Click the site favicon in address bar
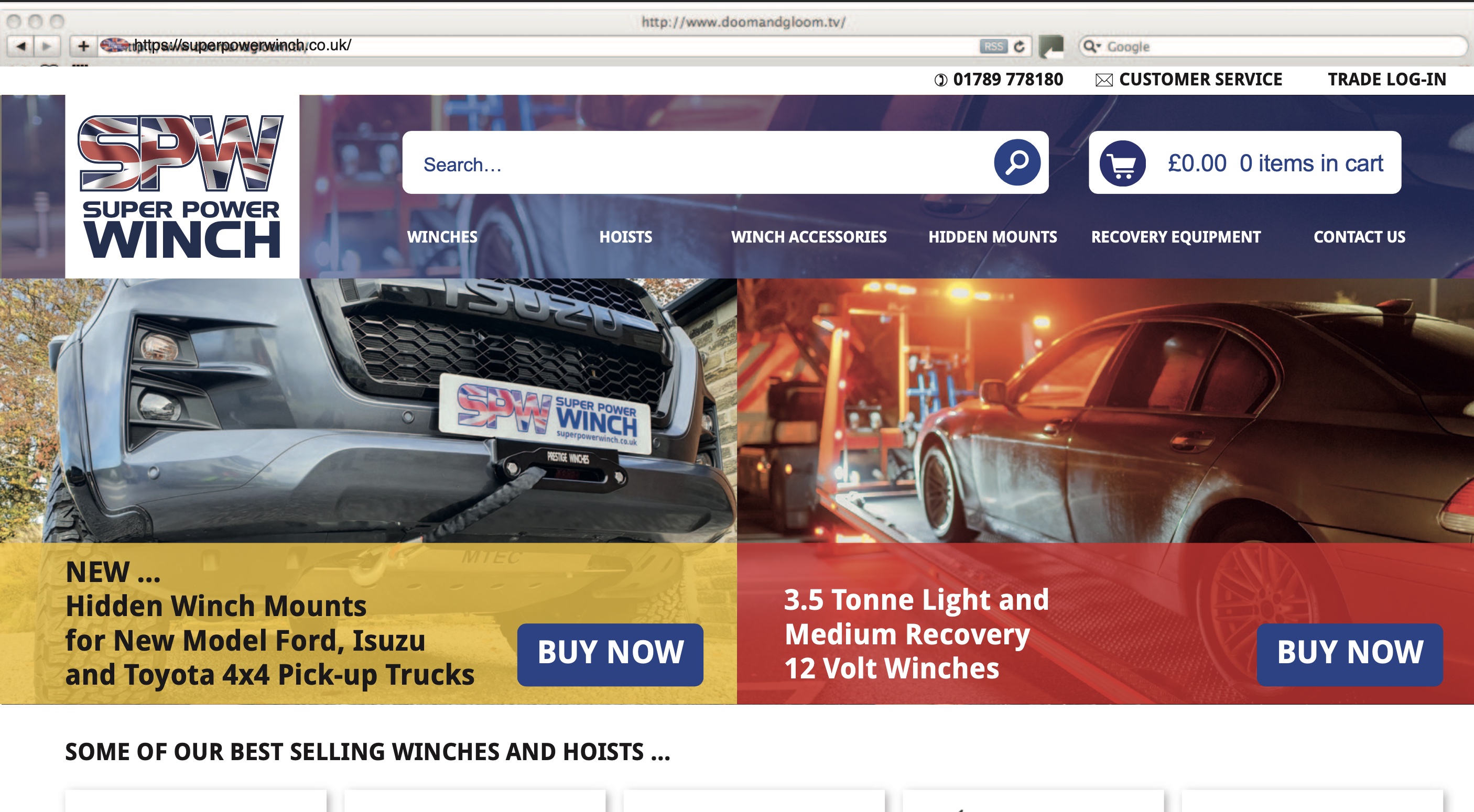The image size is (1474, 812). 114,45
